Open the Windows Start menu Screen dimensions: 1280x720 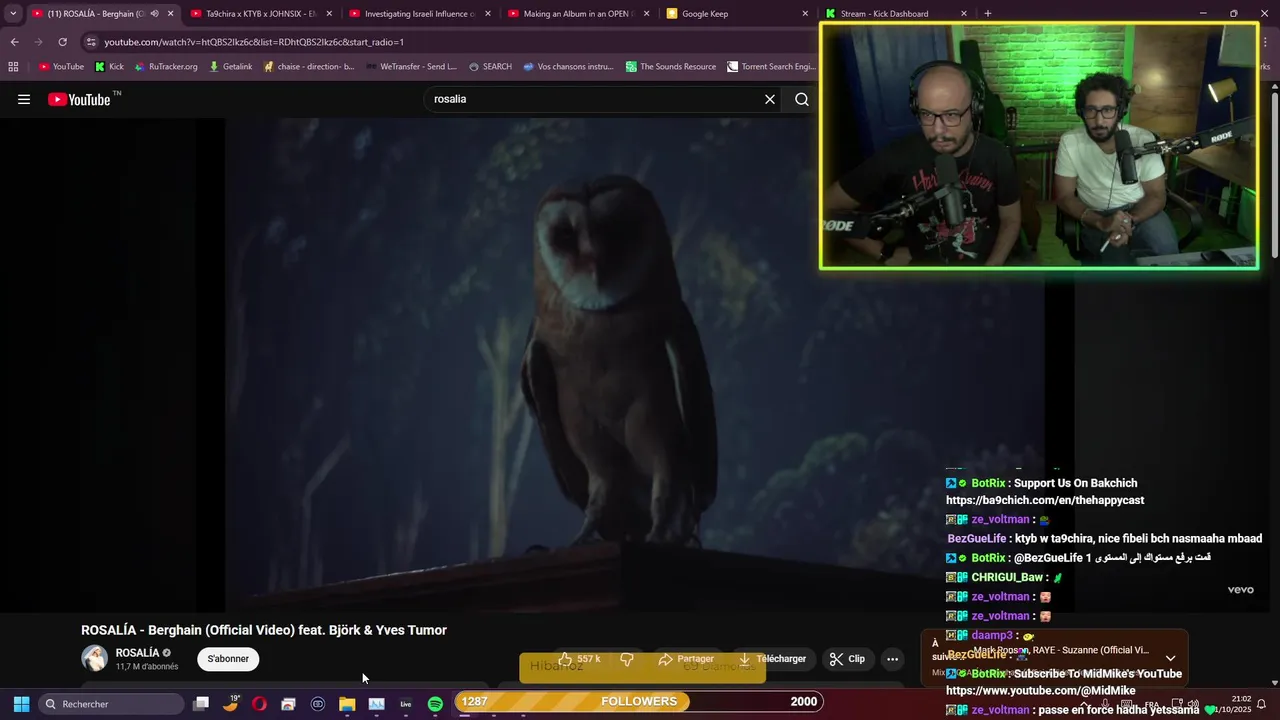pos(21,704)
